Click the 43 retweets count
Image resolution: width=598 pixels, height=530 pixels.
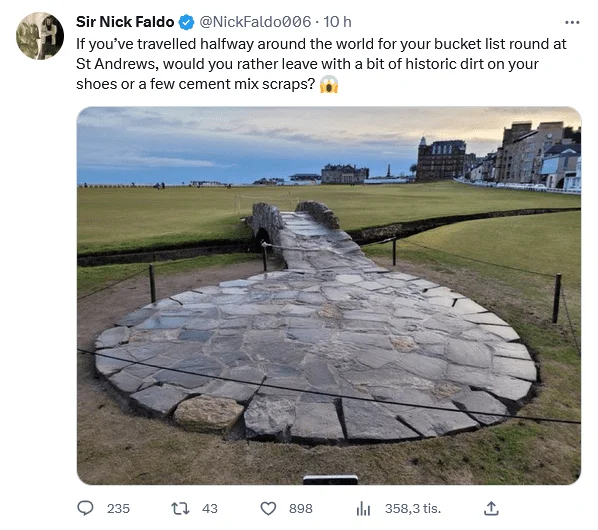coord(210,508)
